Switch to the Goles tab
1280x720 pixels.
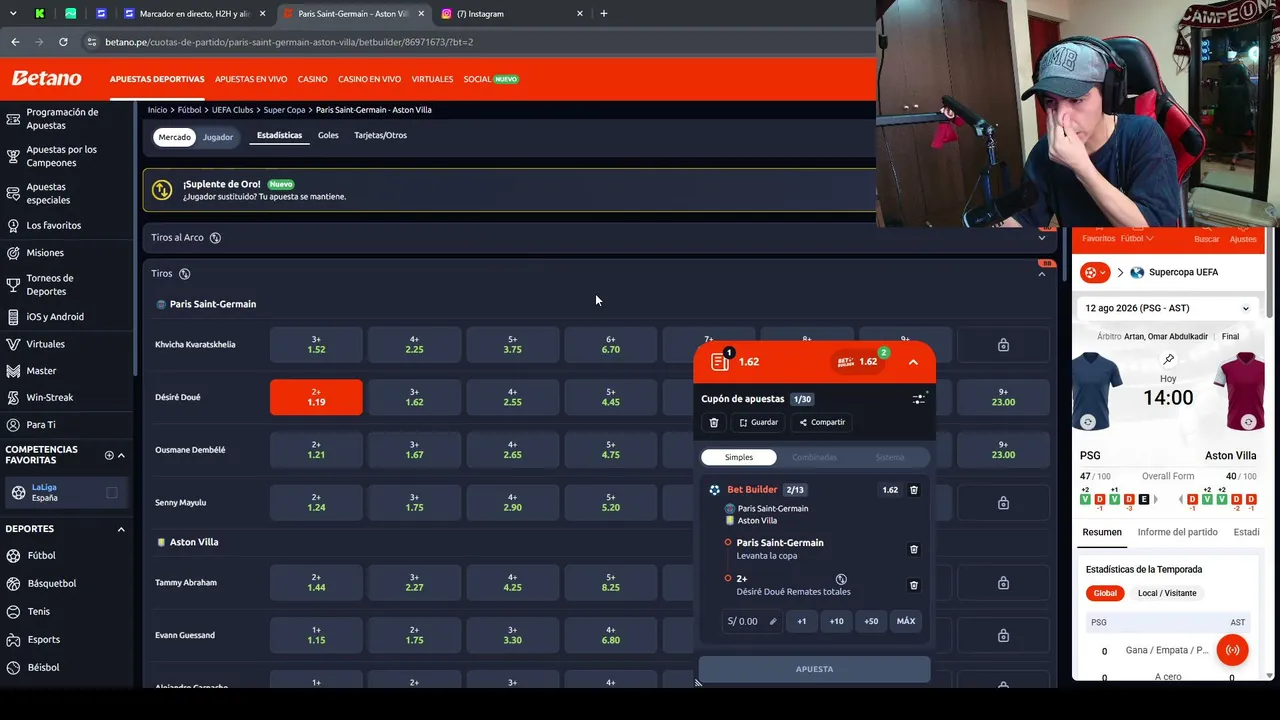tap(328, 136)
